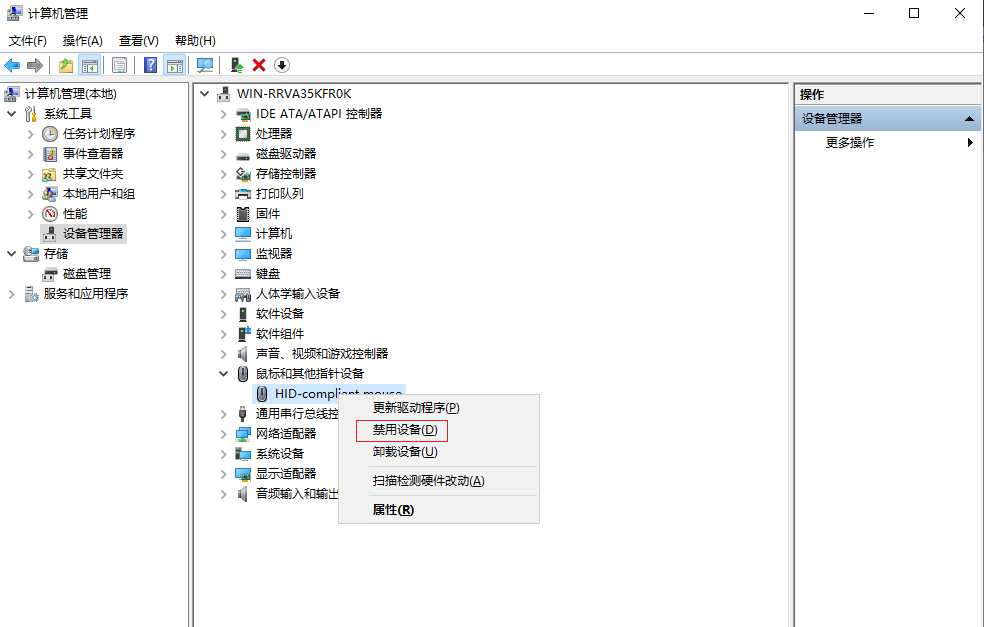Expand the 网络适配器 tree node
This screenshot has height=627, width=984.
[224, 434]
